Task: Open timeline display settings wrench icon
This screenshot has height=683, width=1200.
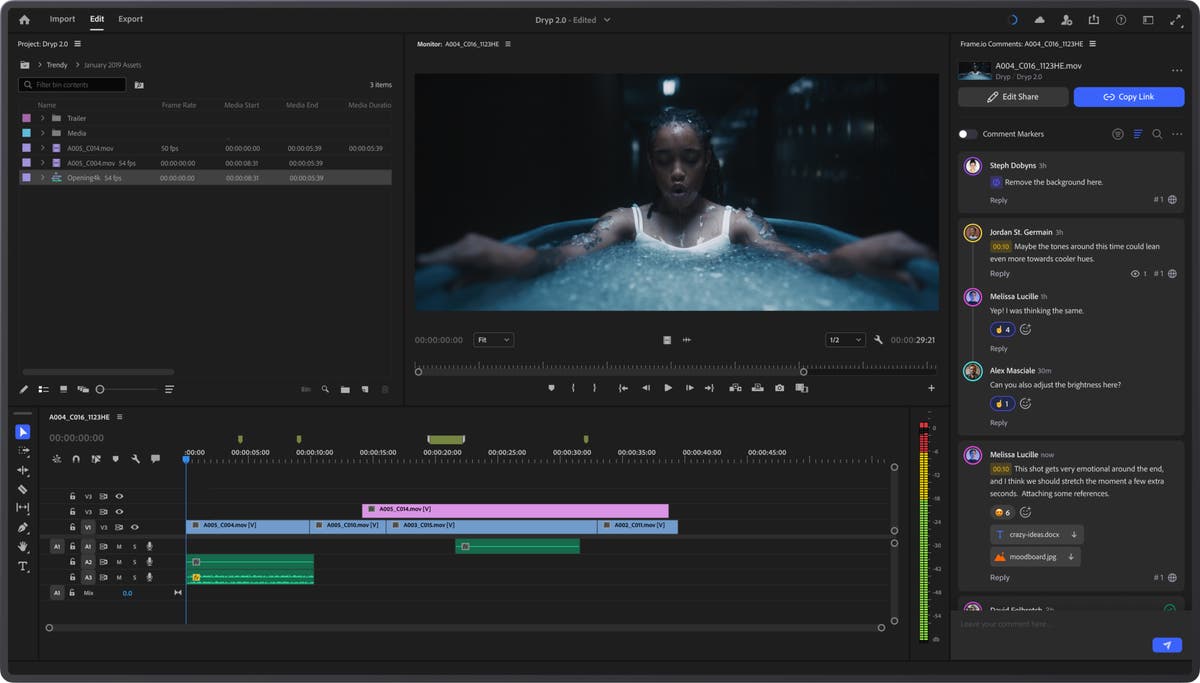Action: point(135,459)
